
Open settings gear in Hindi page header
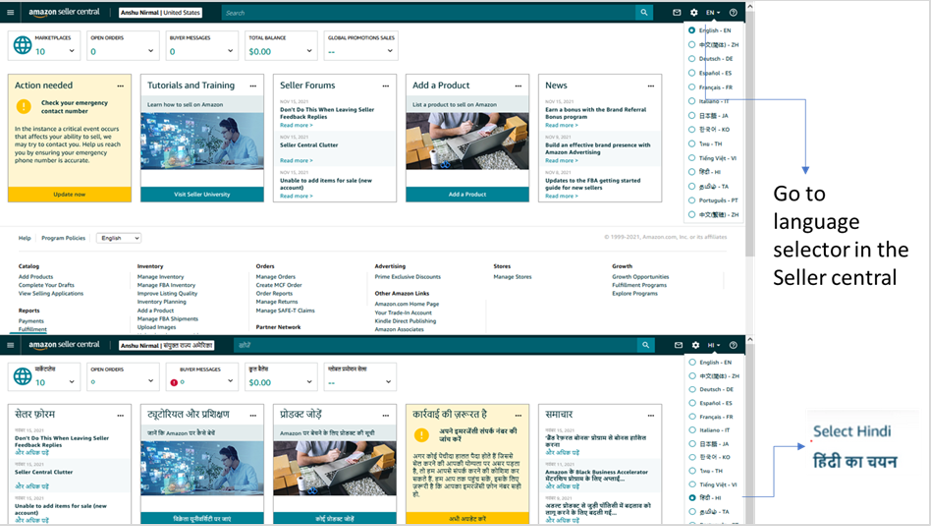696,345
